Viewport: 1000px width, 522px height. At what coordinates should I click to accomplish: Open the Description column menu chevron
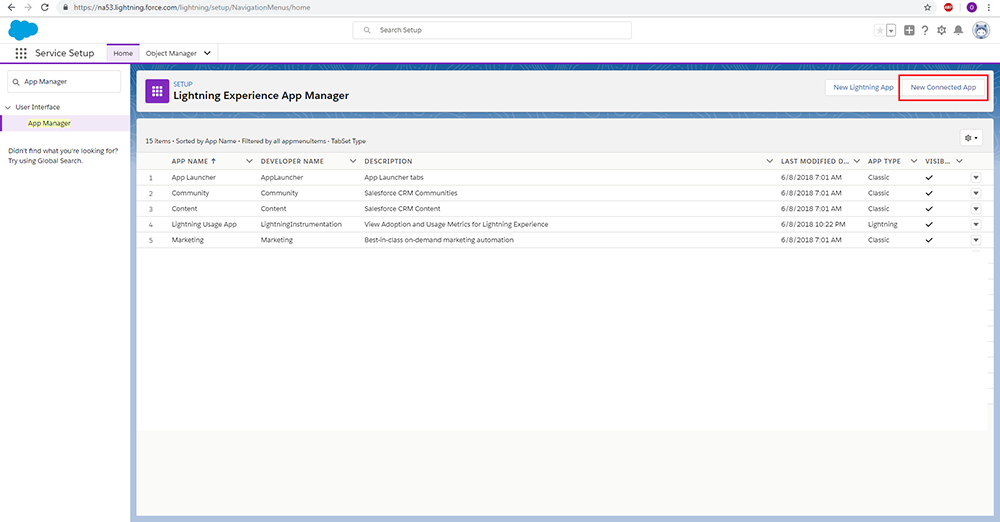(769, 161)
